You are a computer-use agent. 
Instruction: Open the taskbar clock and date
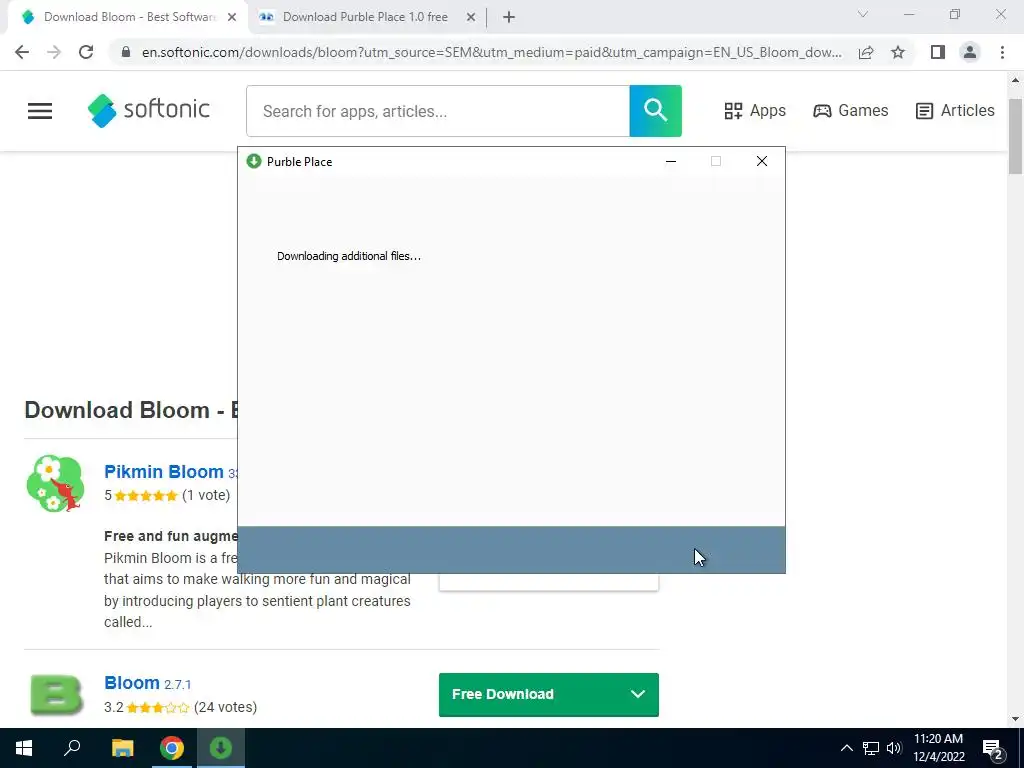pos(938,748)
